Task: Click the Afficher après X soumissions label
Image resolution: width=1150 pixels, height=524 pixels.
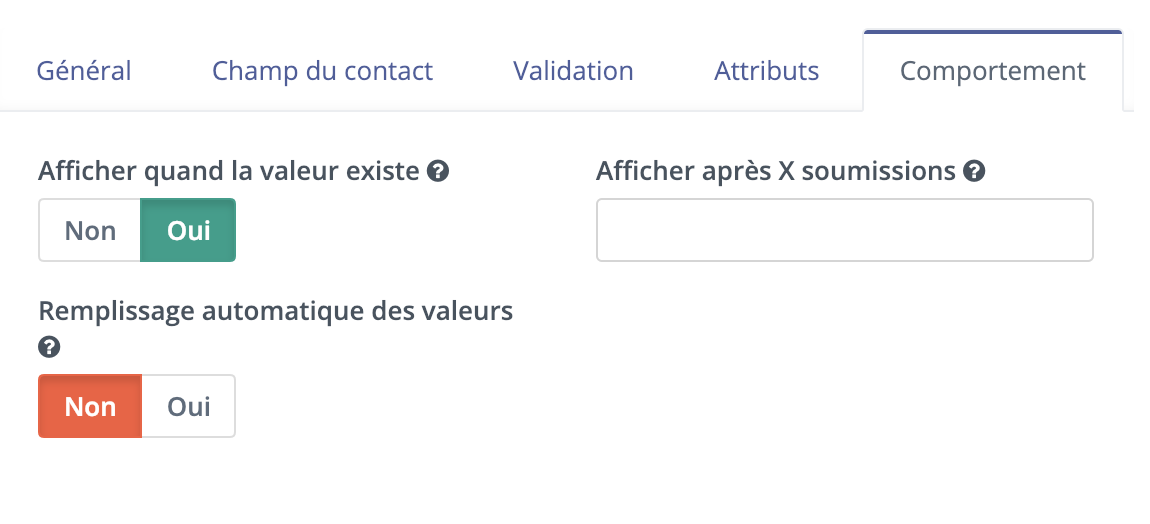Action: coord(776,172)
